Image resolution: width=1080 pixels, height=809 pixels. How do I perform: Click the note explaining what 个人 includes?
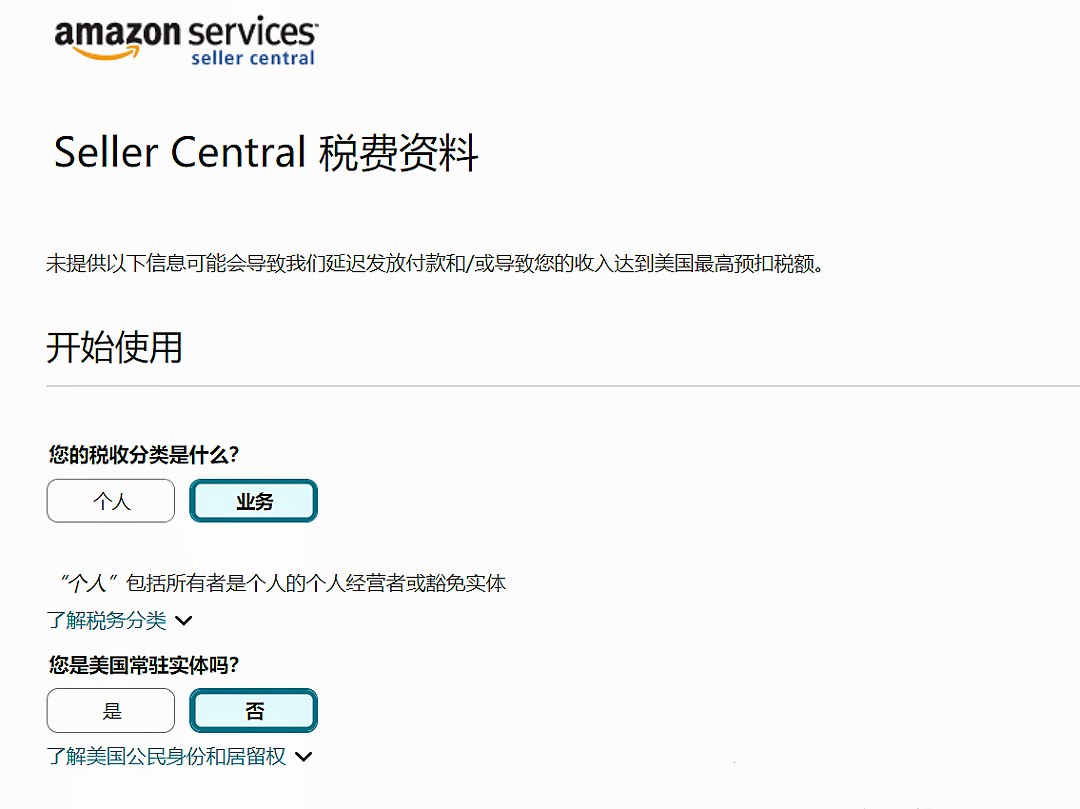[x=282, y=583]
